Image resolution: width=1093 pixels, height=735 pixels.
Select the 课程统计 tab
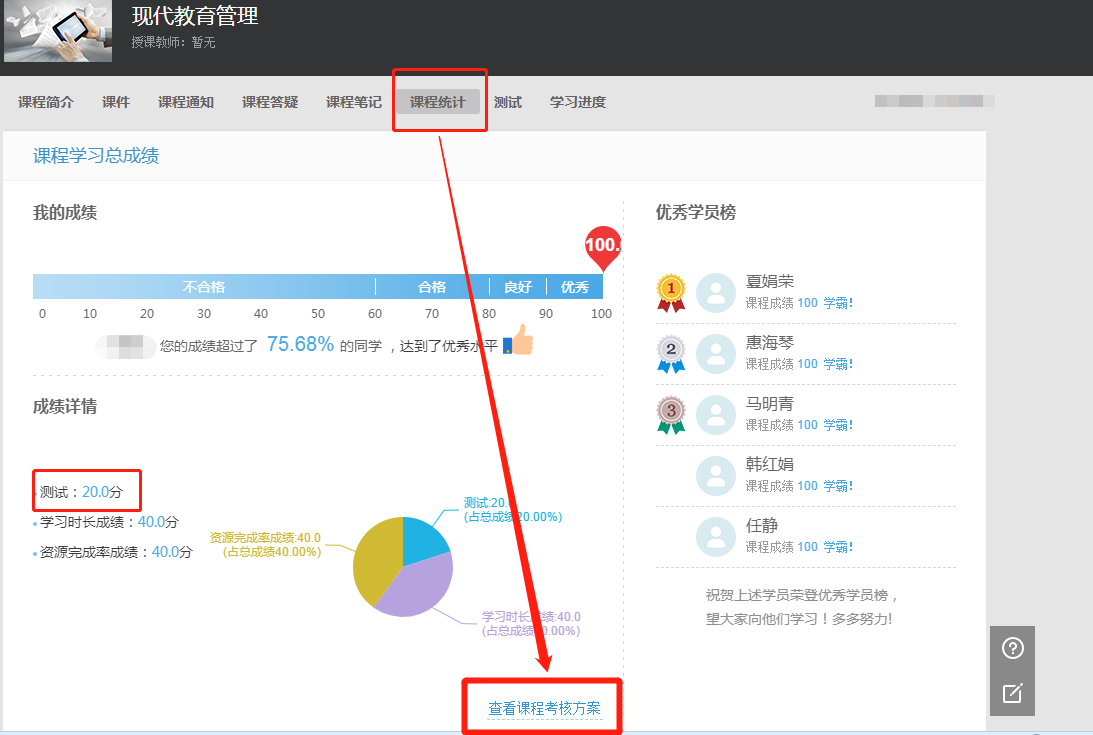point(438,102)
